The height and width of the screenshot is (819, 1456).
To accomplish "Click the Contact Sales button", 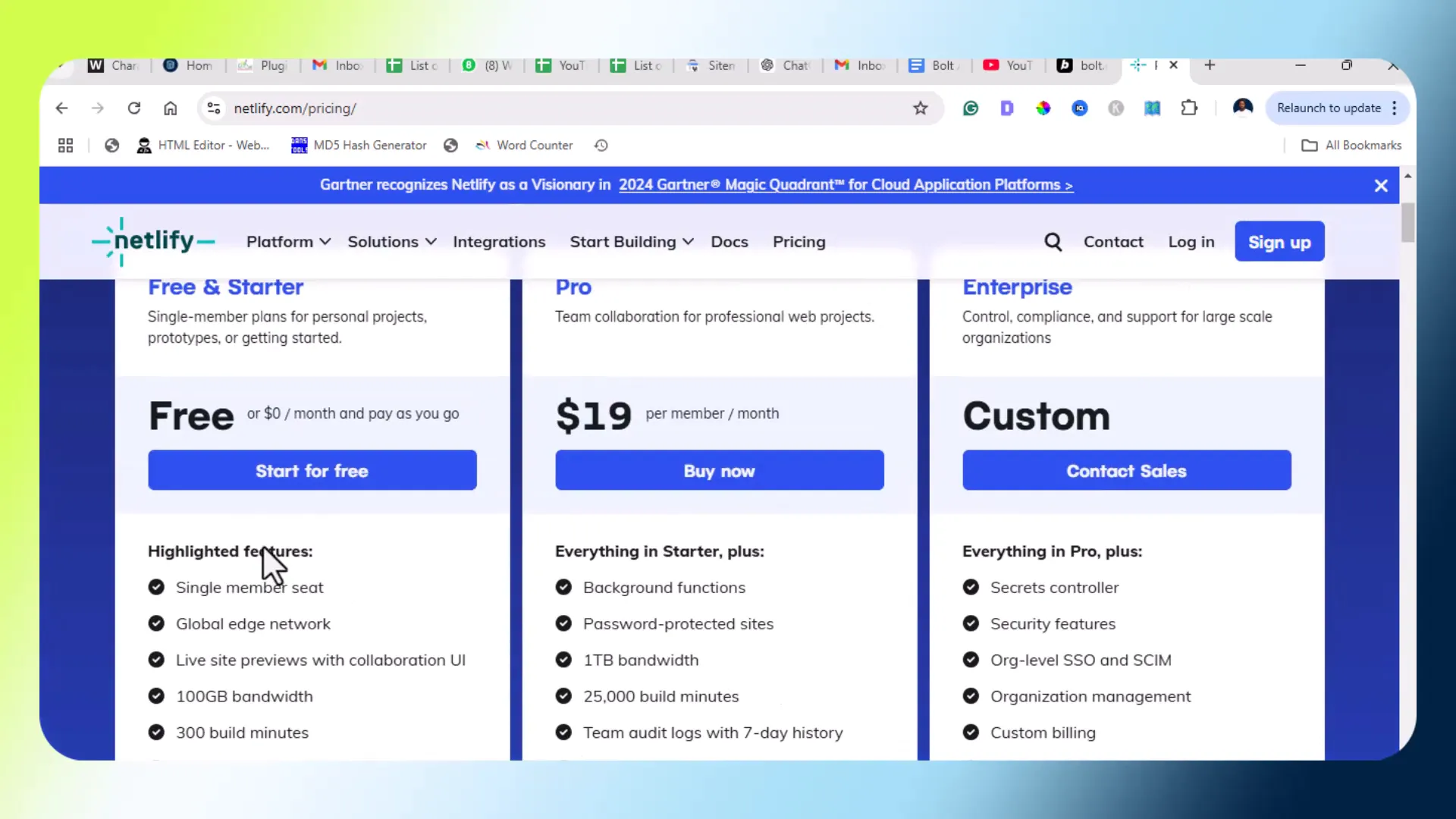I will click(1127, 470).
